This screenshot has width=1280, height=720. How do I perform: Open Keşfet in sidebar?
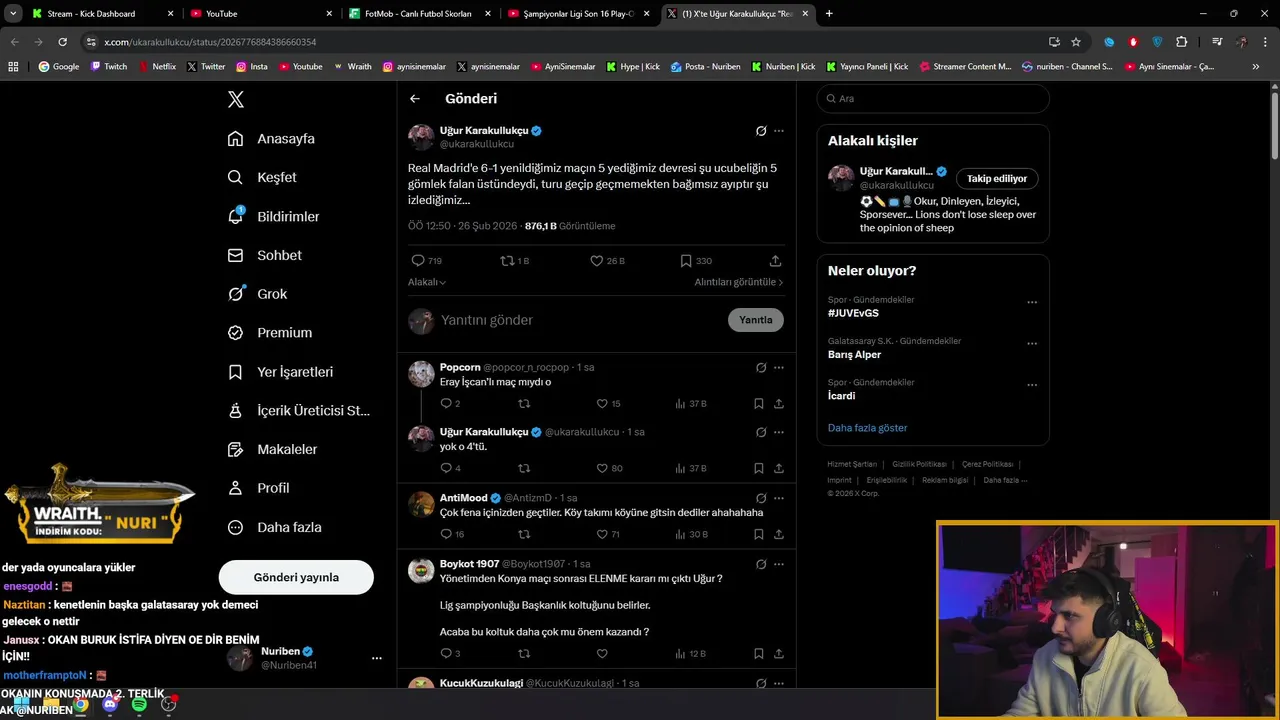[x=262, y=177]
